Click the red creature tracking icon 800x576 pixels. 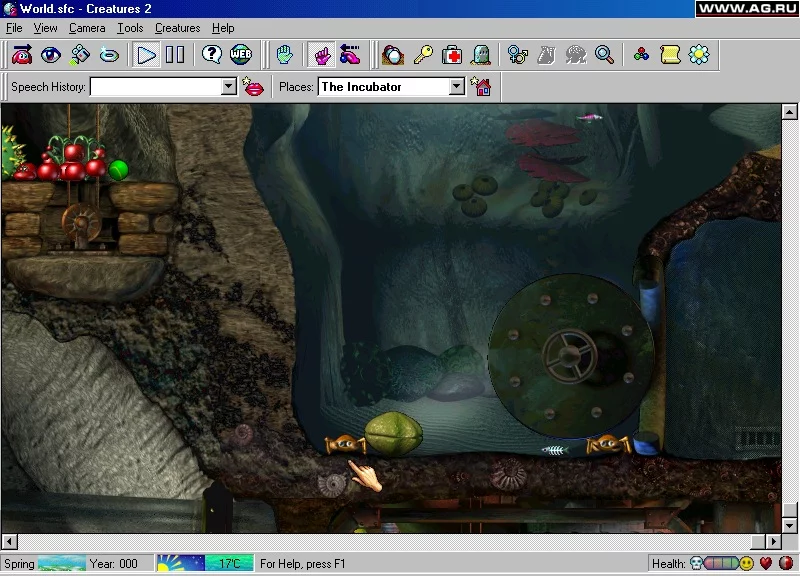tap(22, 55)
